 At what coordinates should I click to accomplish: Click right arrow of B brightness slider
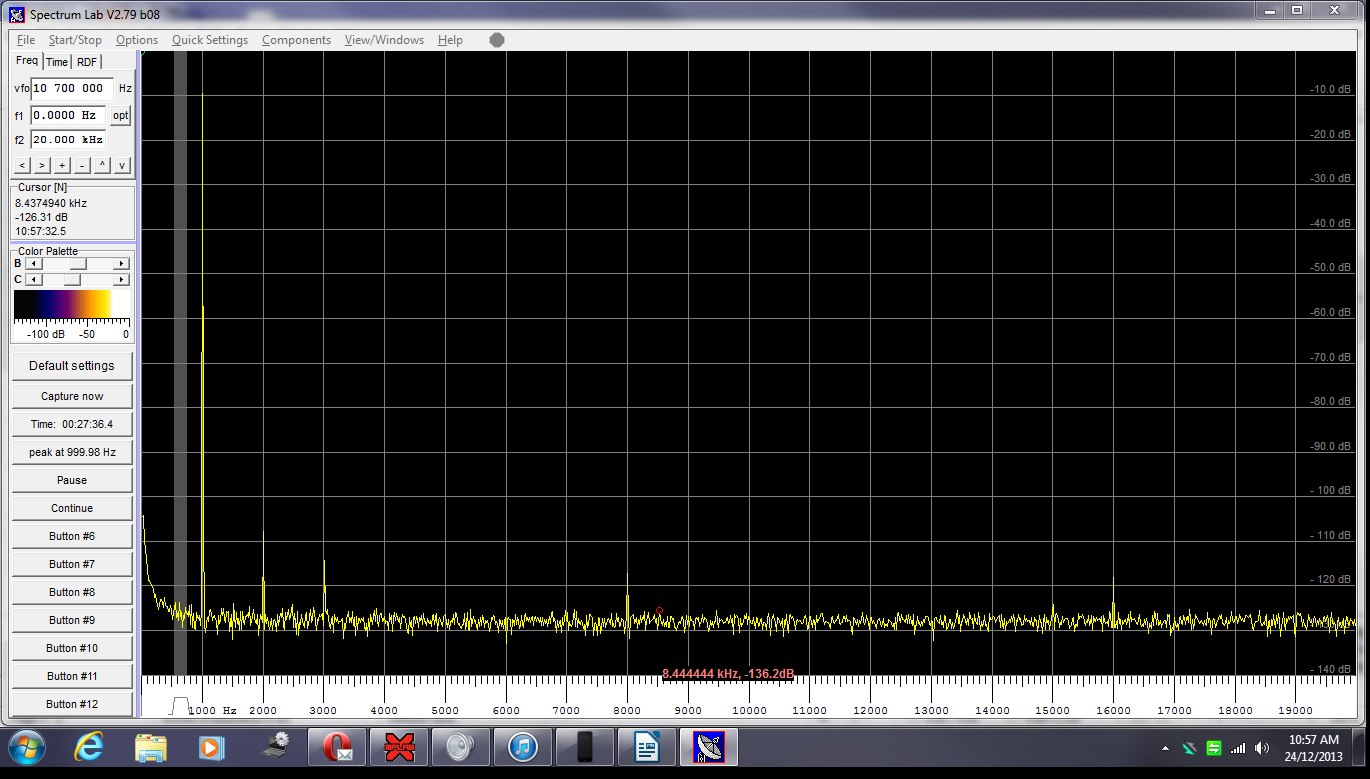click(122, 264)
